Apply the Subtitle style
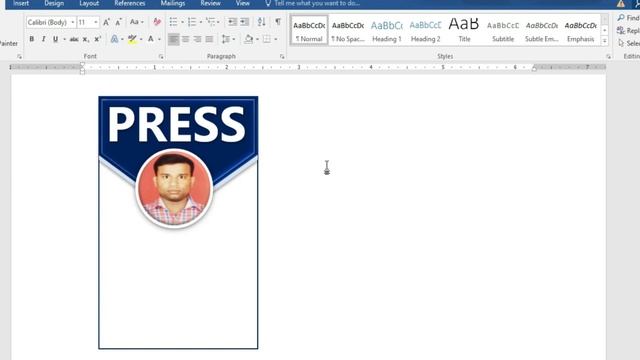 tap(503, 30)
